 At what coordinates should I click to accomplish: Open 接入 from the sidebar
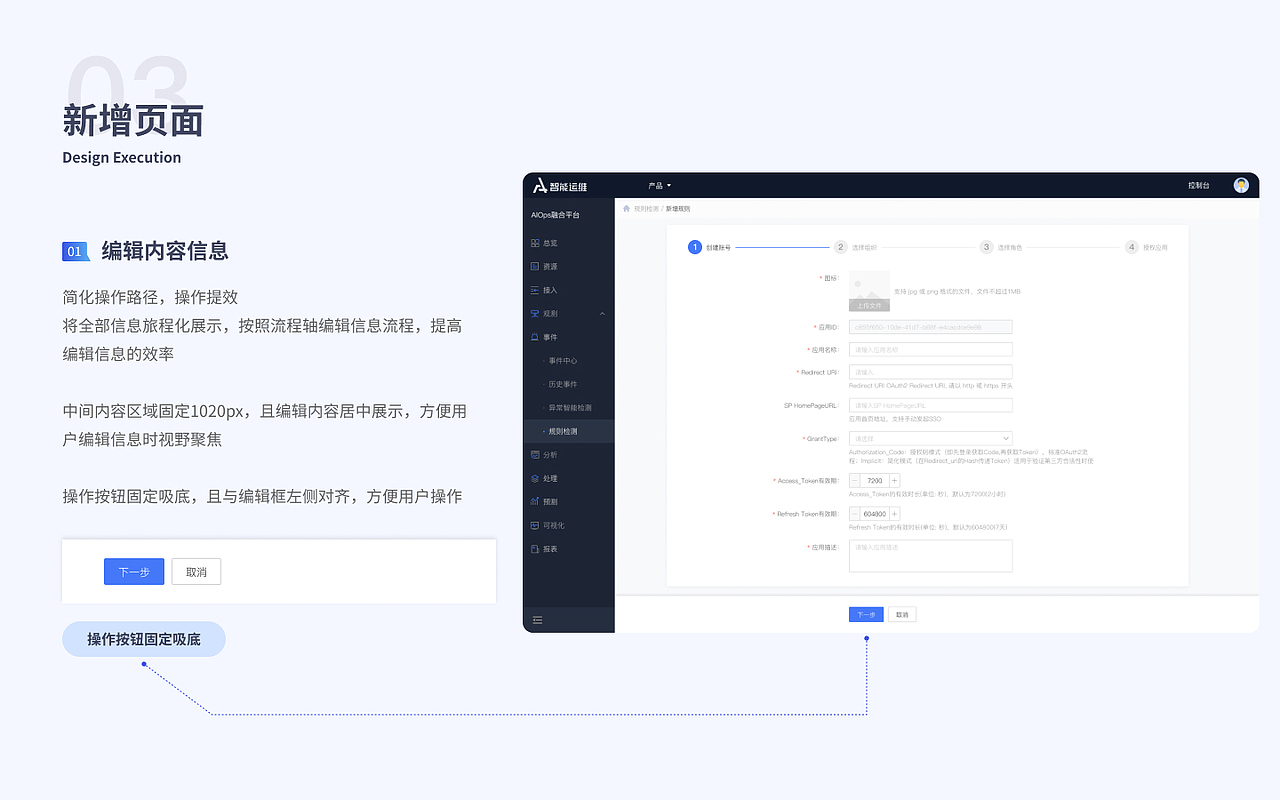click(x=550, y=290)
